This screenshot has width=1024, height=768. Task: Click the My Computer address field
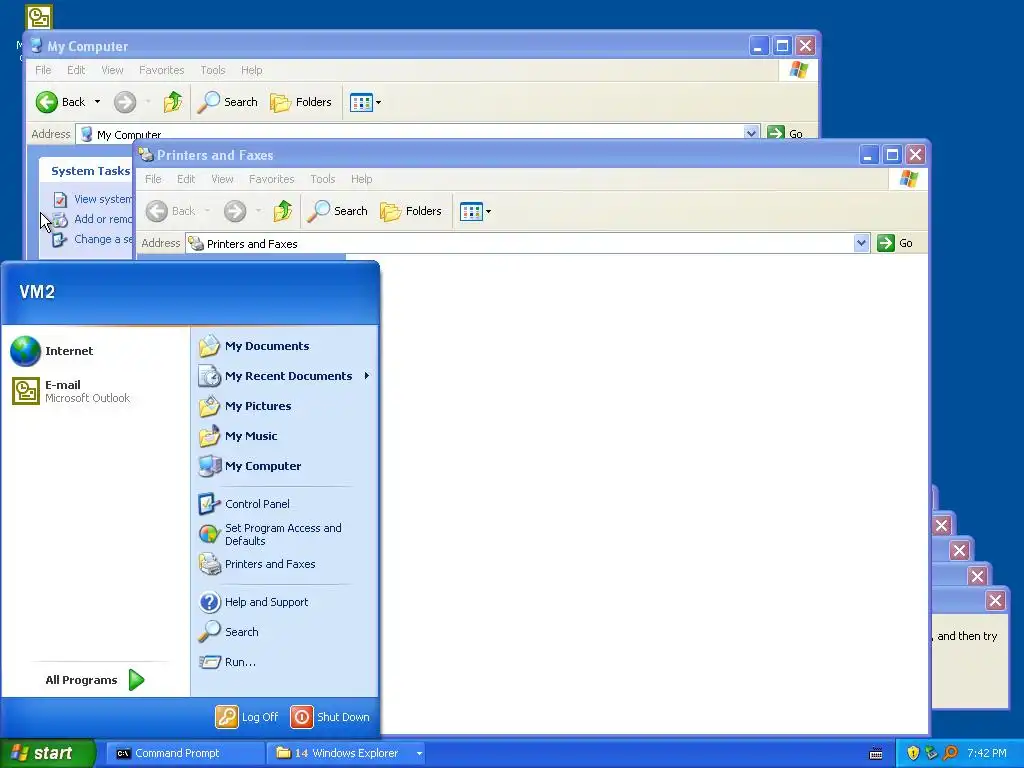tap(410, 133)
